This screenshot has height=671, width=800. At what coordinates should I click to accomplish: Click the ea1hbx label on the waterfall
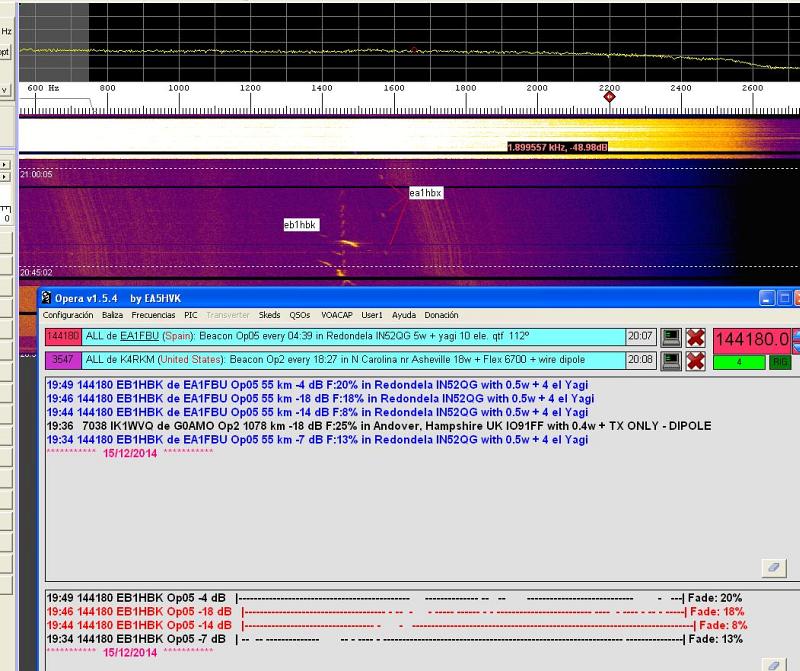pos(425,192)
